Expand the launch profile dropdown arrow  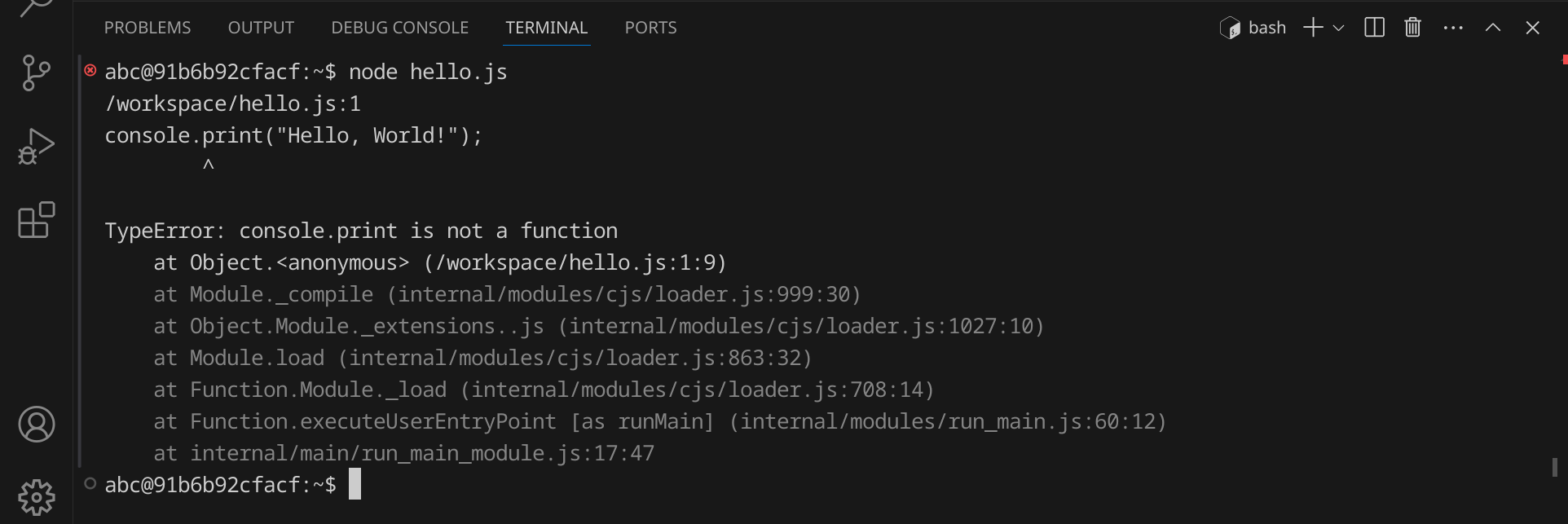tap(1338, 28)
